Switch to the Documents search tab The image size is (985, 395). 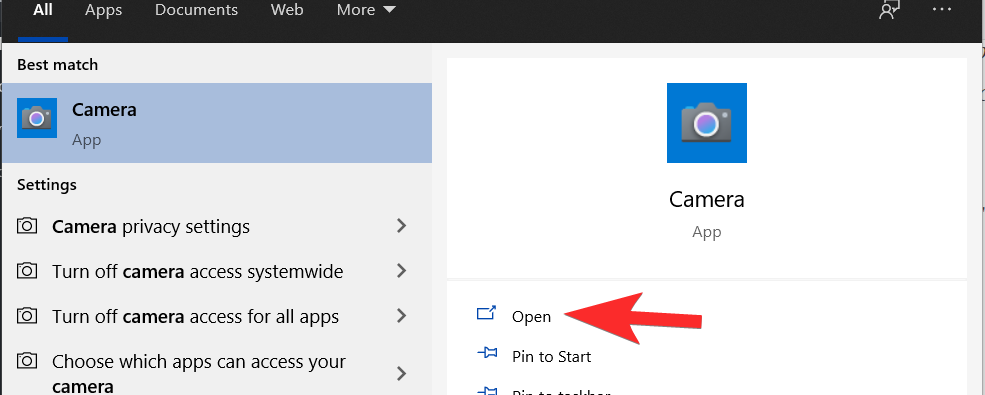197,10
